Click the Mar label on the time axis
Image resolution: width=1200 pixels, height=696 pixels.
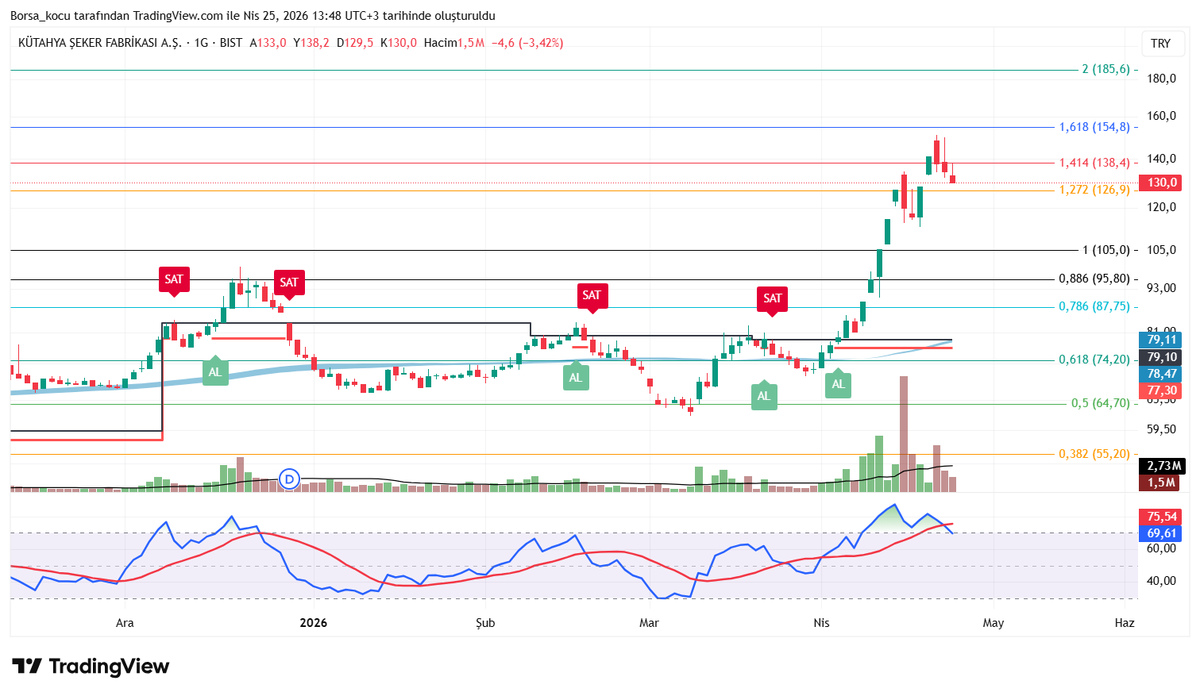[x=649, y=622]
